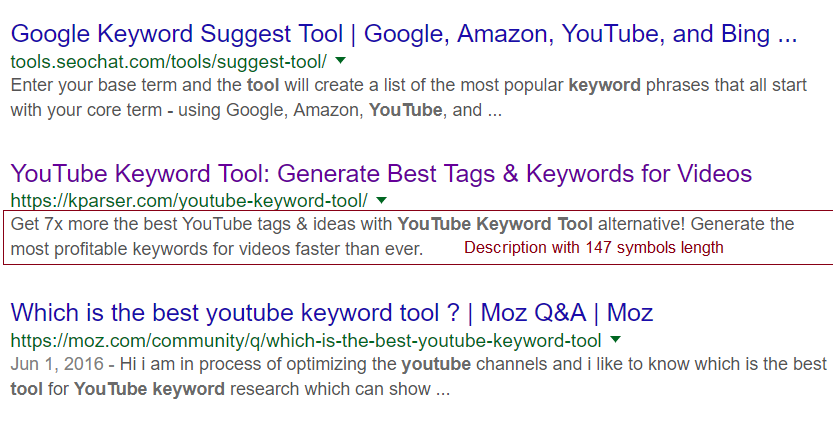Open the Google Keyword Suggest Tool result
833x424 pixels.
point(404,33)
